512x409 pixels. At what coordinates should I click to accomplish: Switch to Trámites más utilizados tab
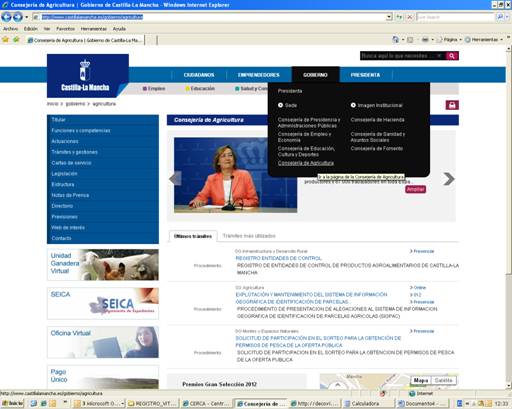tap(249, 236)
